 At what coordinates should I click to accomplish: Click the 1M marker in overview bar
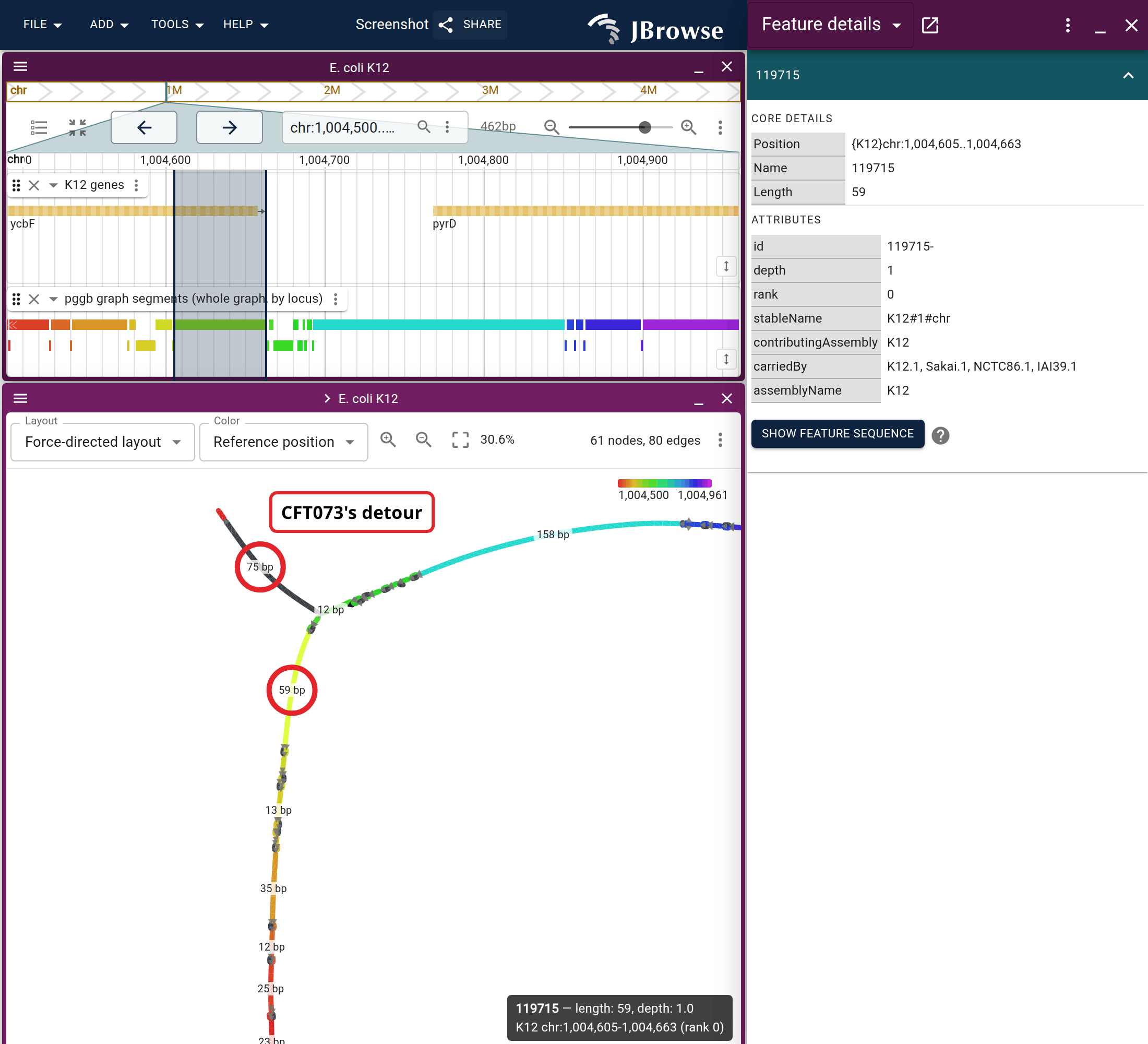coord(174,90)
